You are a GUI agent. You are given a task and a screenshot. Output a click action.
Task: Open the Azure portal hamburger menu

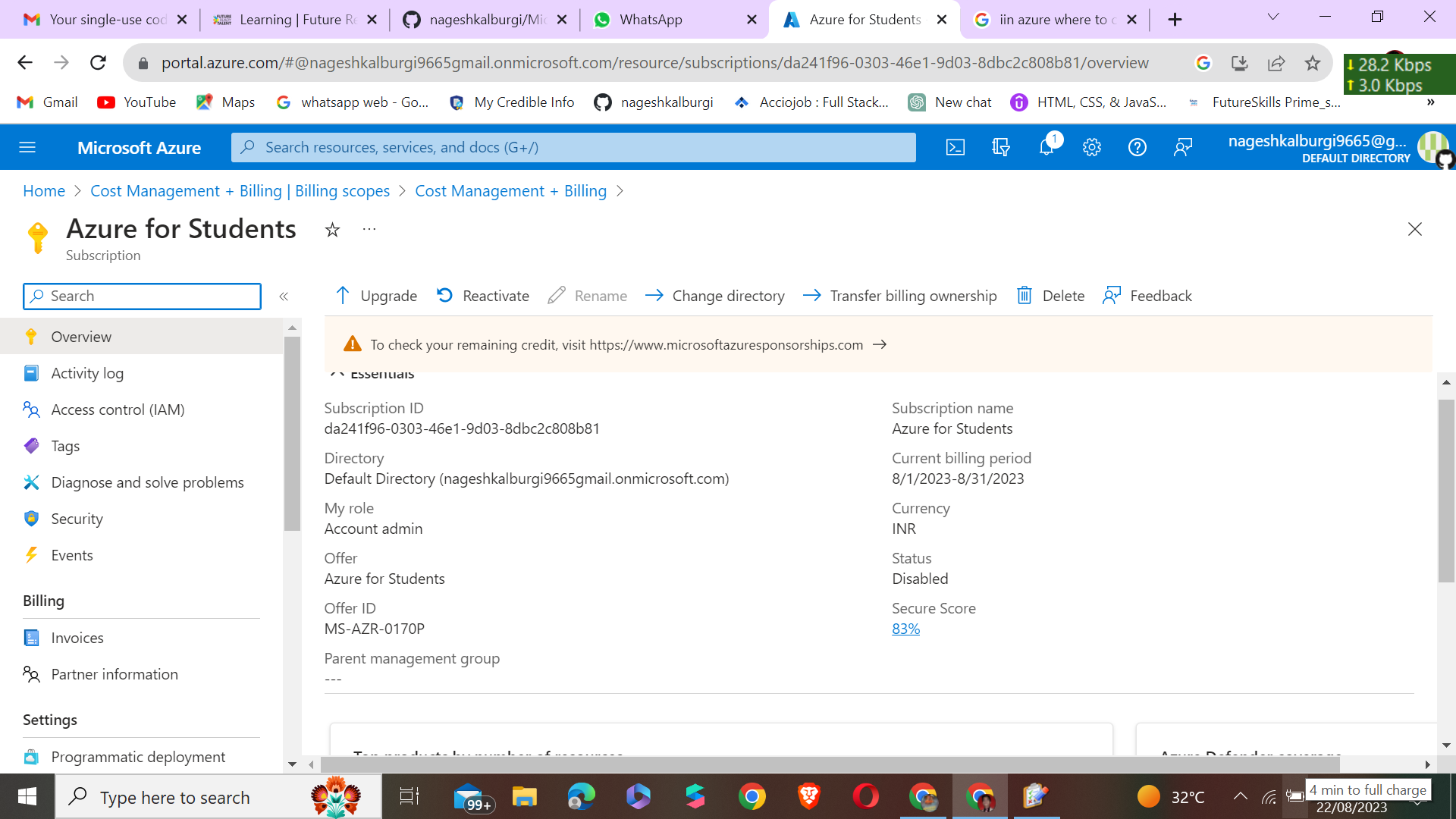pyautogui.click(x=27, y=147)
